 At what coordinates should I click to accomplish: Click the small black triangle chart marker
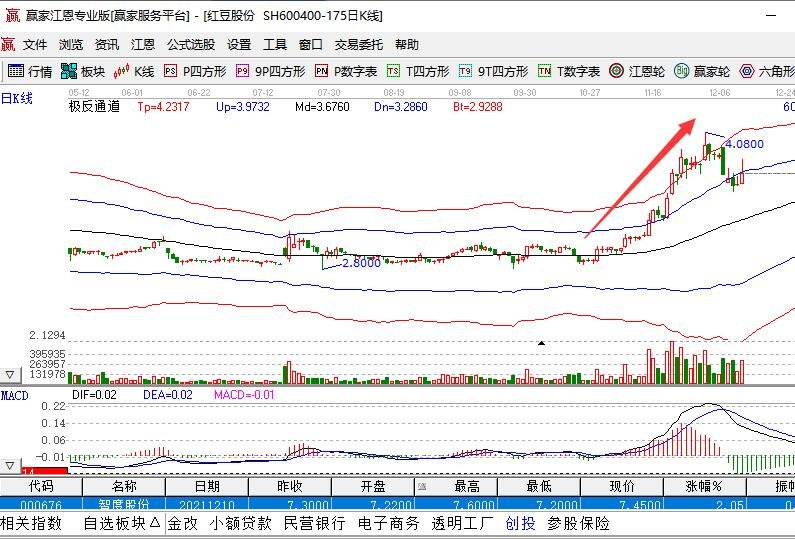[541, 343]
